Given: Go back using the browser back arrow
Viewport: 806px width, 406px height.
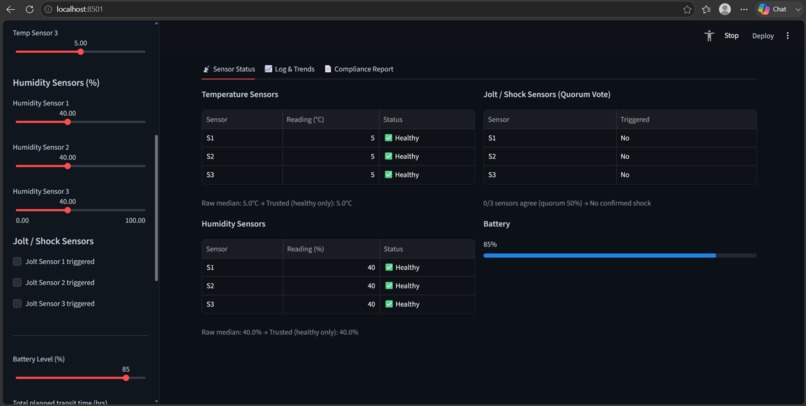Looking at the screenshot, I should (10, 9).
